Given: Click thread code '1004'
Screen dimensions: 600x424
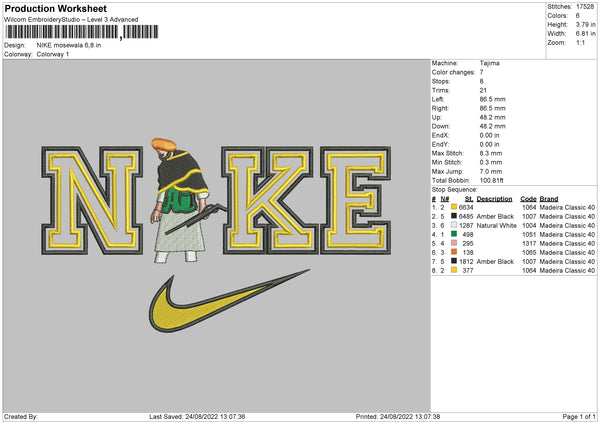Looking at the screenshot, I should [x=529, y=225].
